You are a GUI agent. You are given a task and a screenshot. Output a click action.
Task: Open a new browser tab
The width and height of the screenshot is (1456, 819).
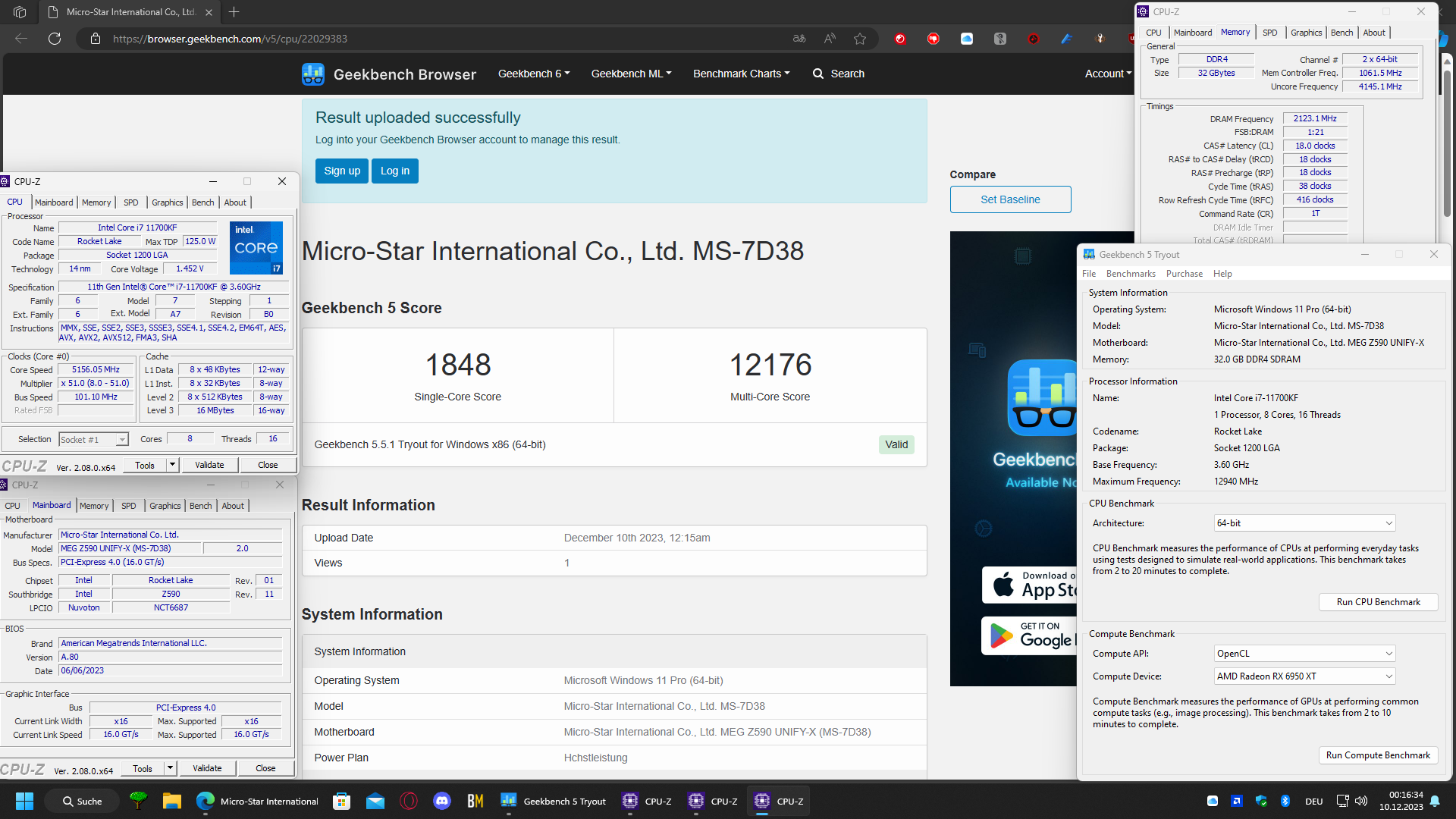(234, 12)
